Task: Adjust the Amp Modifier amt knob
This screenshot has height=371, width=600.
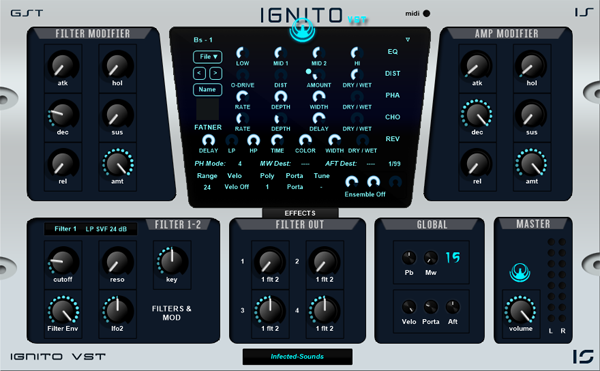Action: [532, 164]
